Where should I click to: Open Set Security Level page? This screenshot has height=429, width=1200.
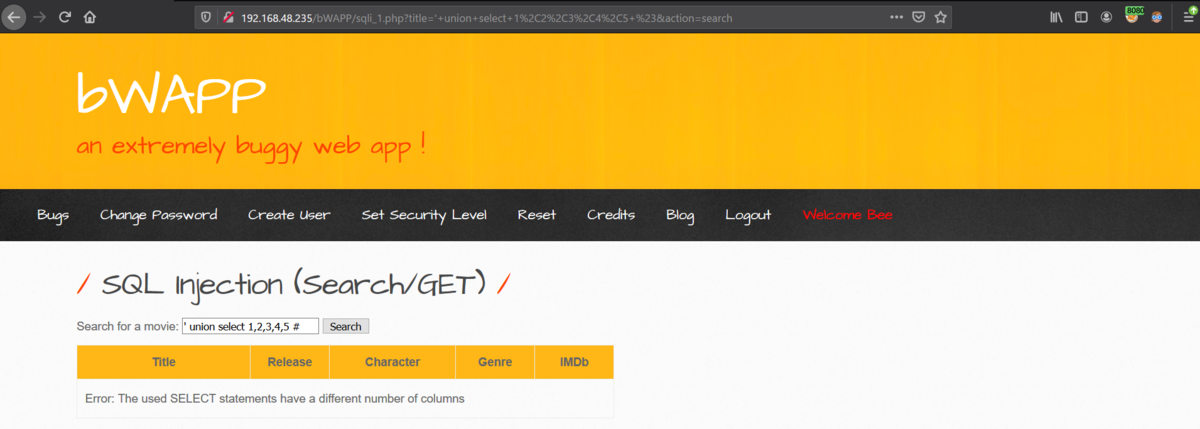[x=424, y=215]
